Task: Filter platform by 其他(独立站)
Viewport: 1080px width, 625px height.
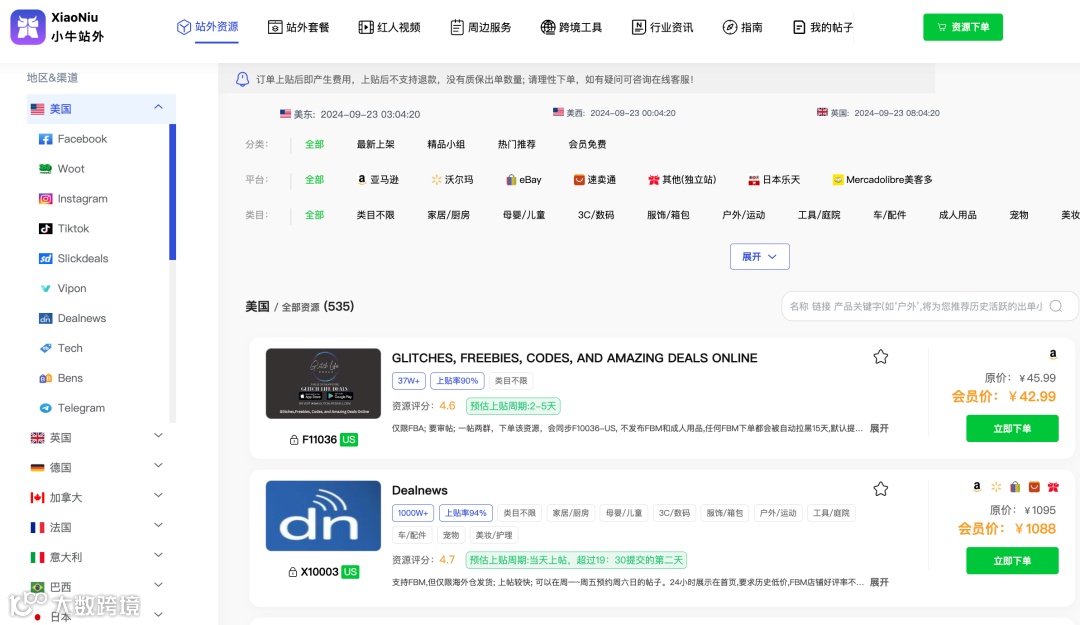Action: click(x=682, y=179)
